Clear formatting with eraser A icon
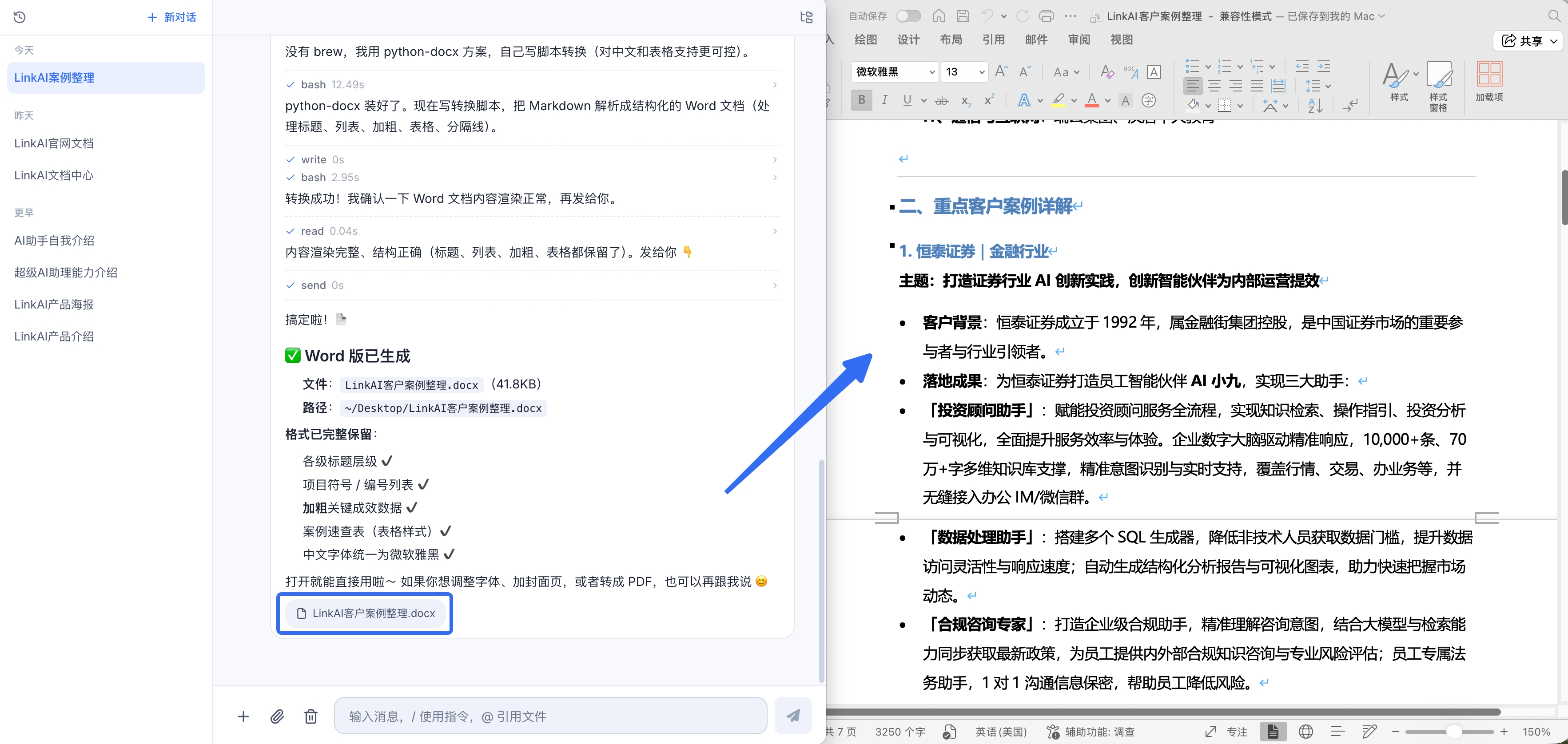 pyautogui.click(x=1107, y=72)
